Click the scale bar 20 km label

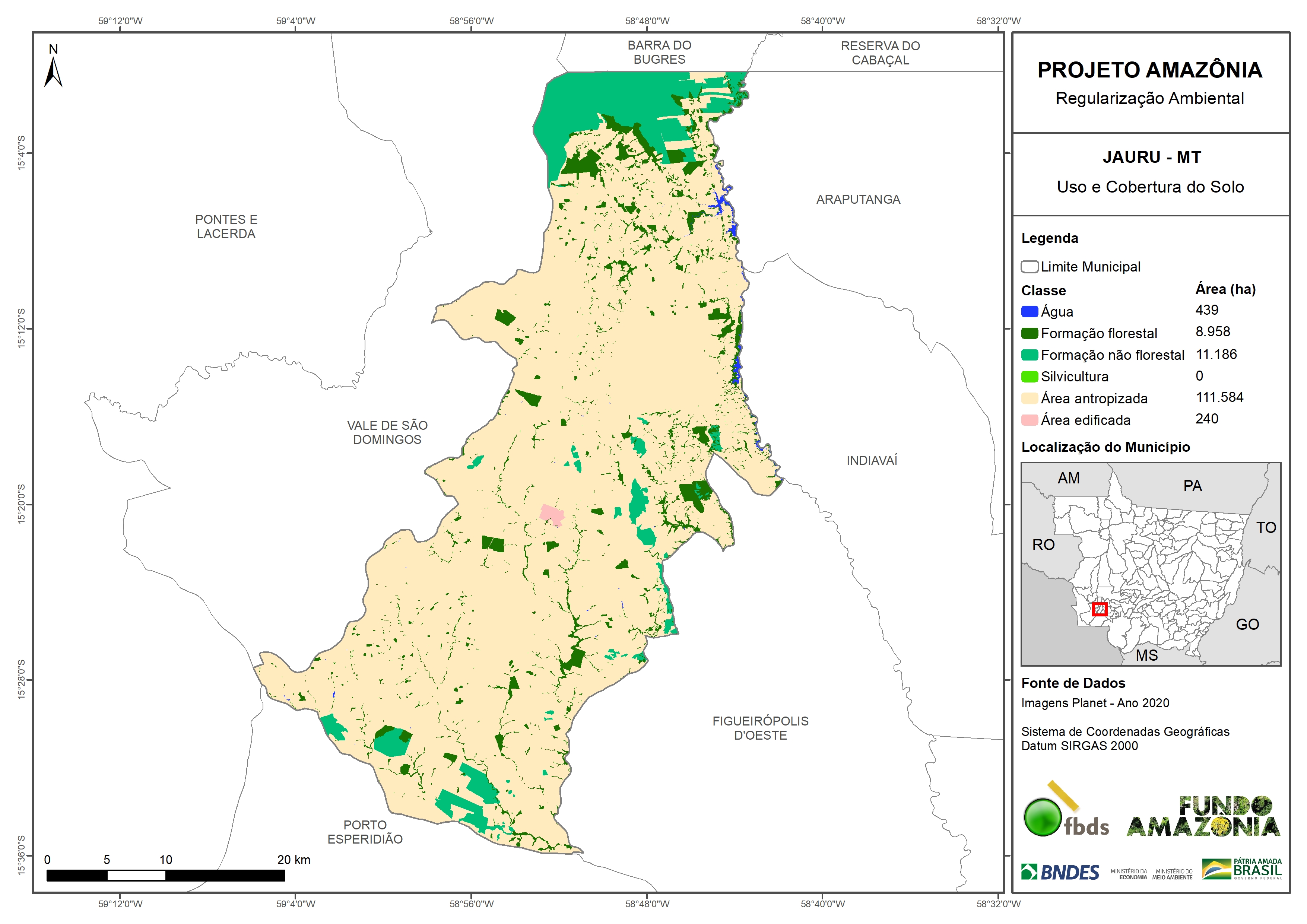[293, 860]
